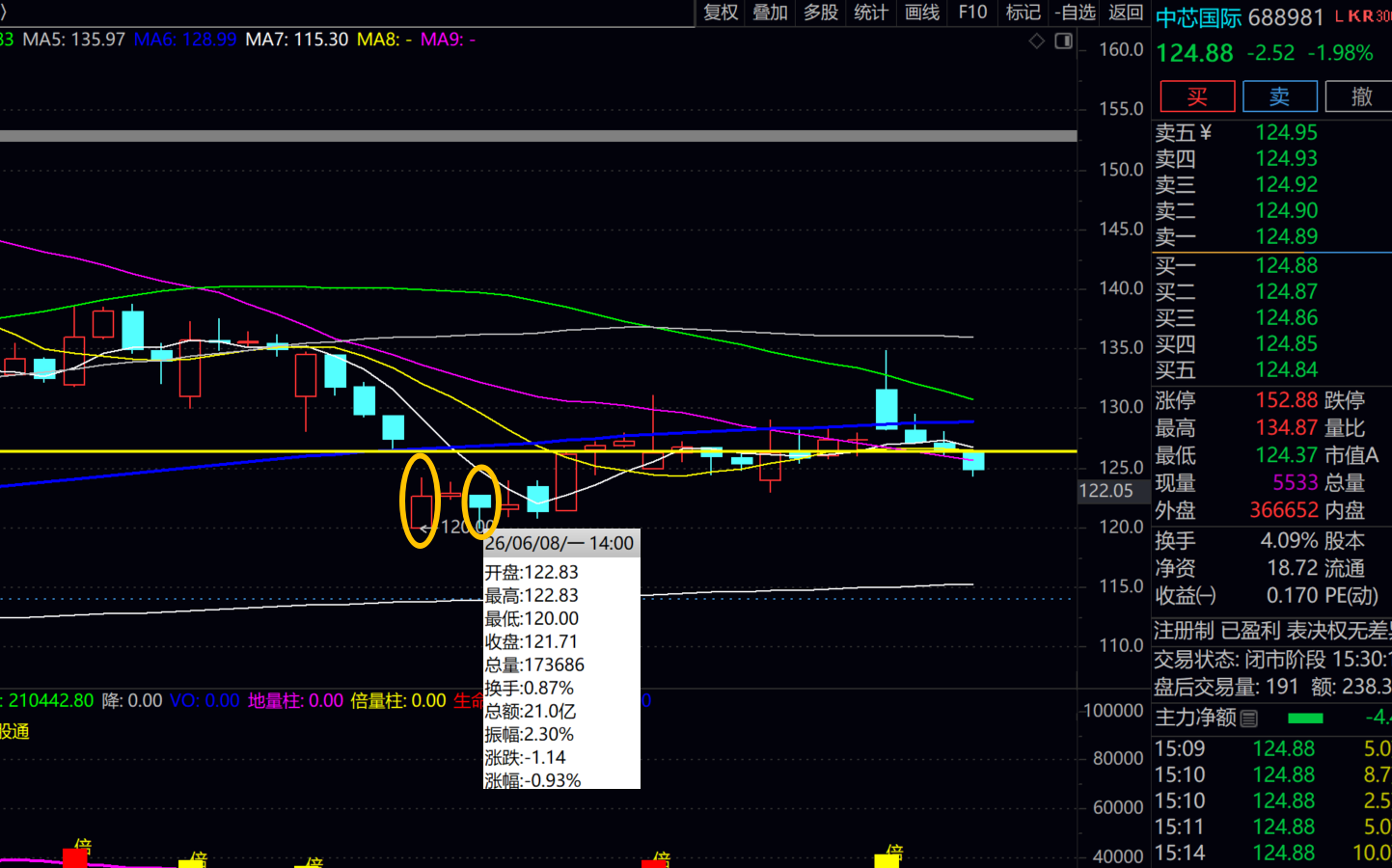Open the 统计 statistics menu
1392x868 pixels.
[x=871, y=13]
